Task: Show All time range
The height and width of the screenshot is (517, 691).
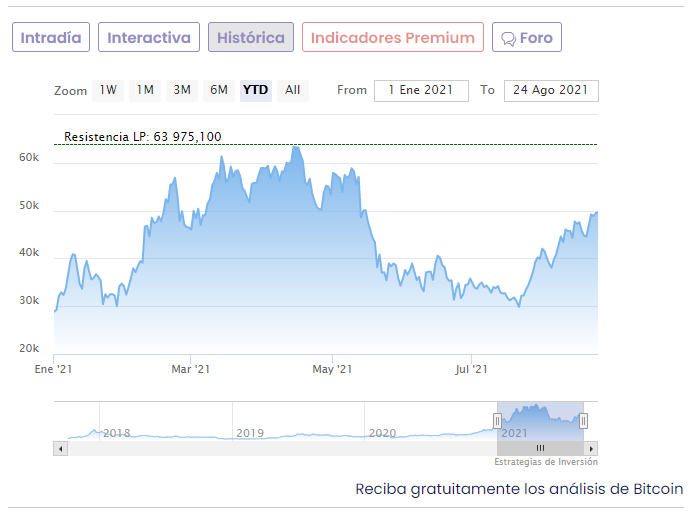Action: 292,90
